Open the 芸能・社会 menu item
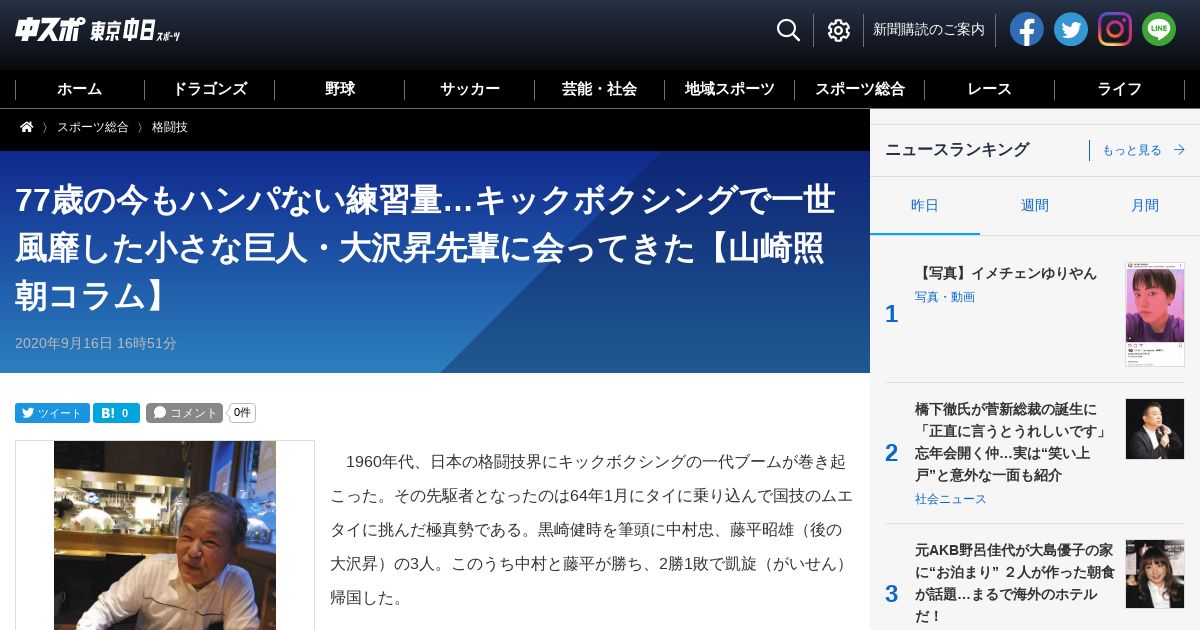Image resolution: width=1200 pixels, height=630 pixels. click(x=600, y=89)
